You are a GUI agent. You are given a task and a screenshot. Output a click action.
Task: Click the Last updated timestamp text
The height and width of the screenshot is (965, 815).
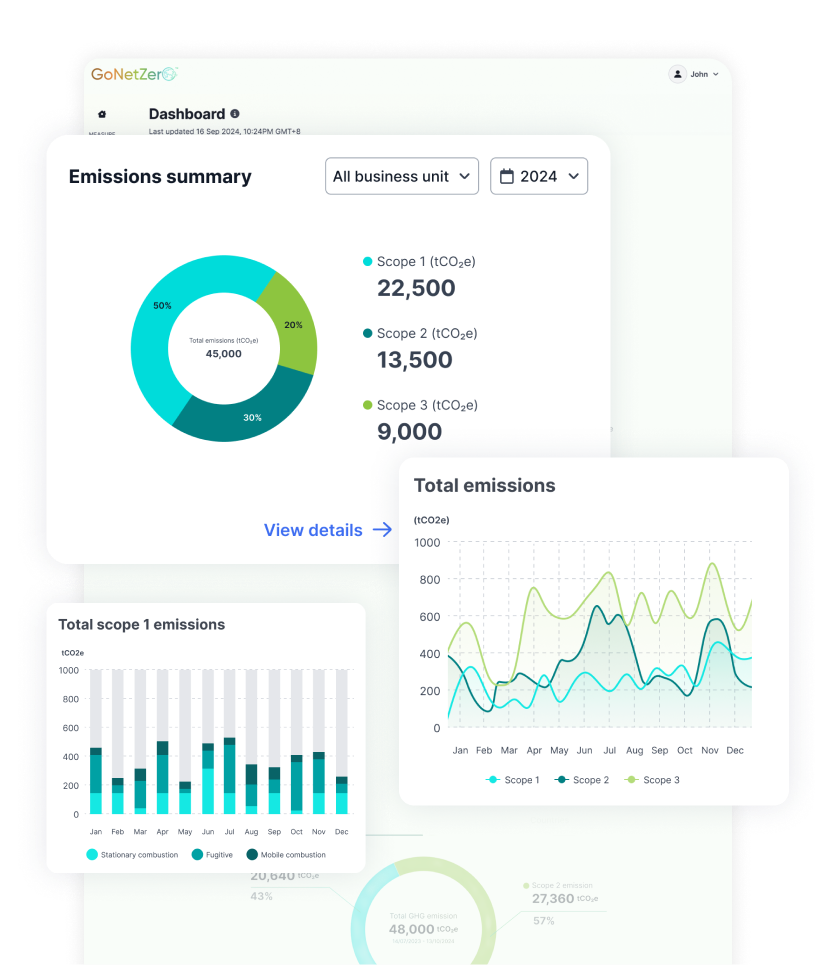tap(225, 131)
